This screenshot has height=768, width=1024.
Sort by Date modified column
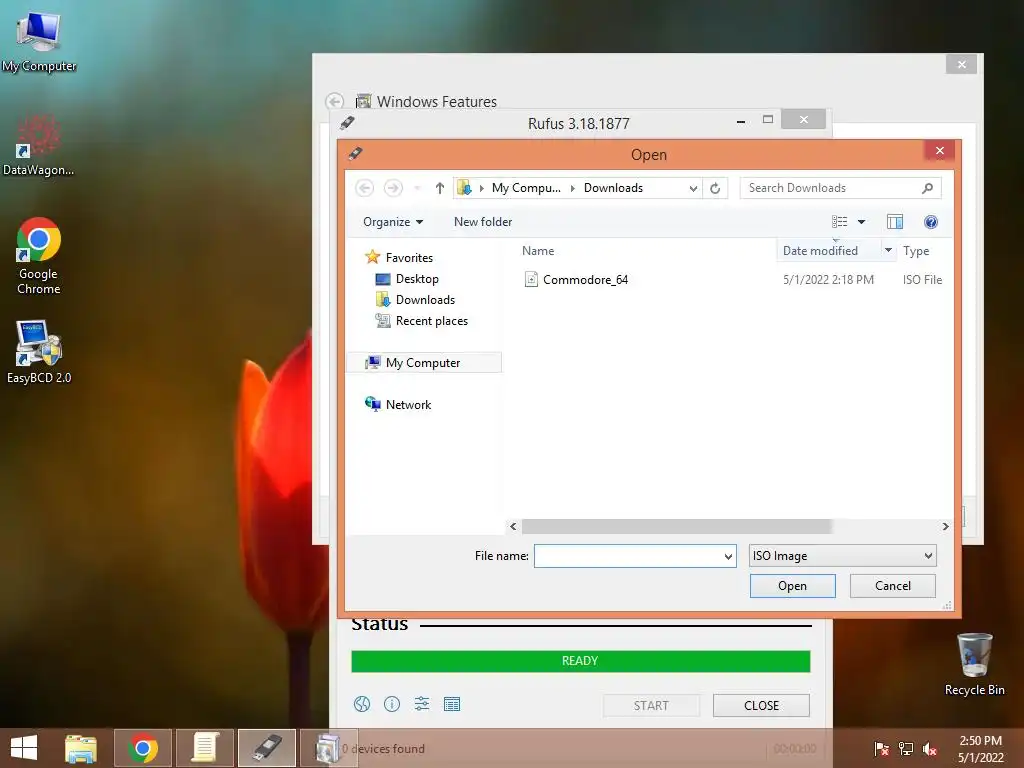coord(820,251)
